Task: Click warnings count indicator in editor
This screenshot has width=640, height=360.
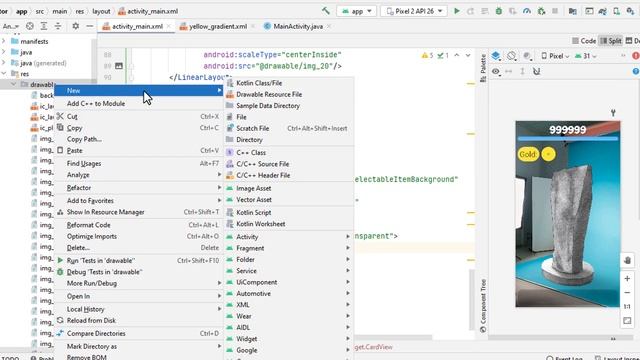Action: click(x=427, y=55)
